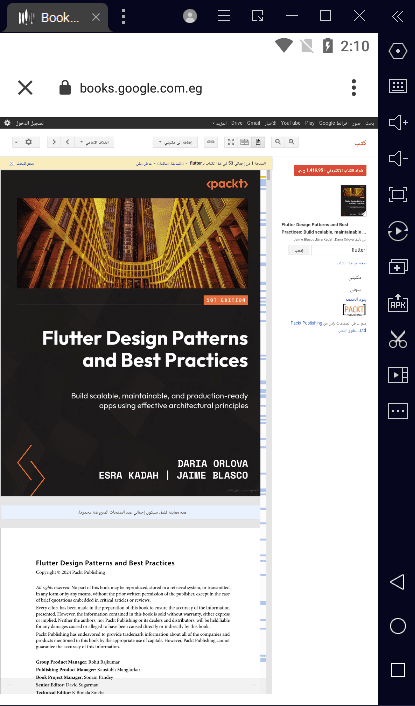Open multi-instance manager in sidebar
Viewport: 415px width, 706px height.
(x=398, y=267)
